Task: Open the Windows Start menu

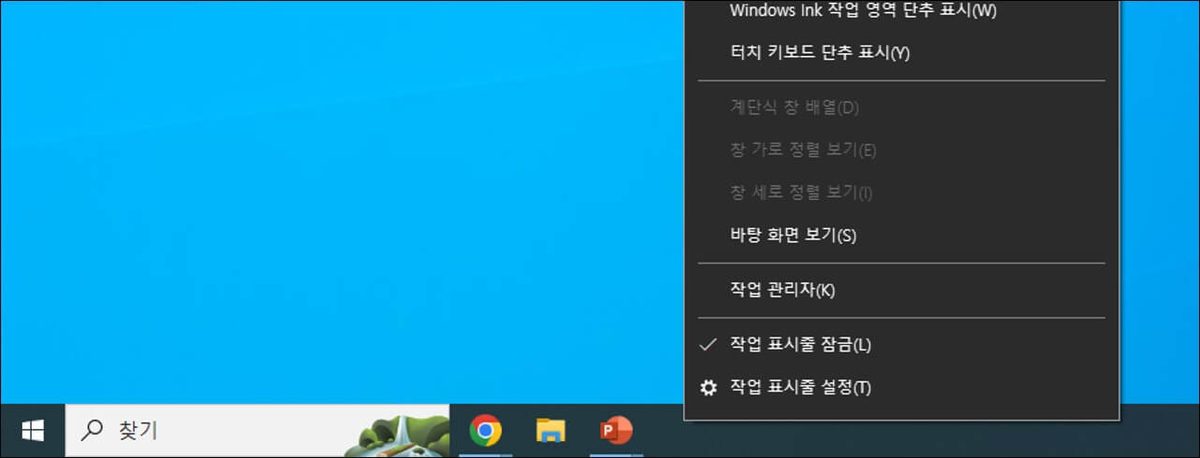Action: [33, 431]
